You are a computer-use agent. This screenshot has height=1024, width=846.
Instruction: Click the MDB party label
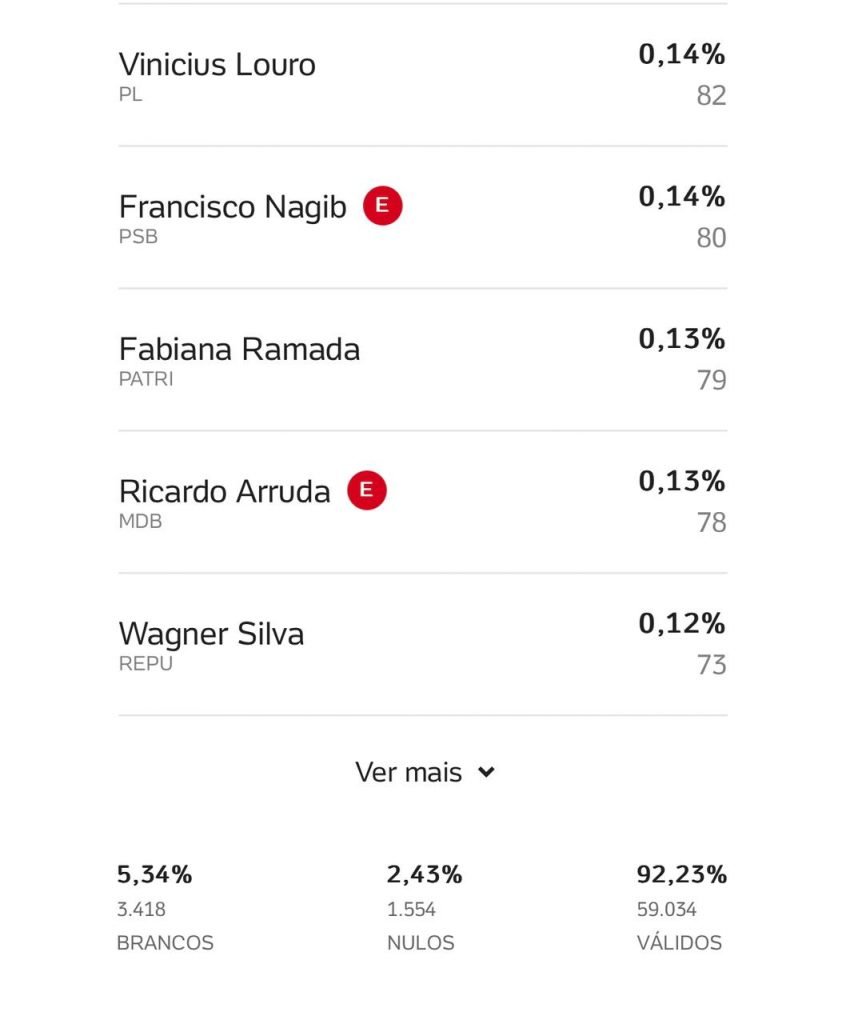(140, 521)
